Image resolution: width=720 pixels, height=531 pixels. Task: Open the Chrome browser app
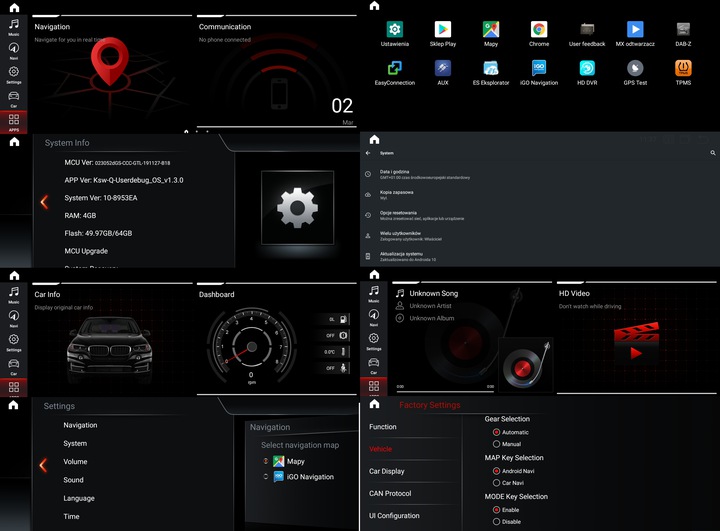coord(538,30)
